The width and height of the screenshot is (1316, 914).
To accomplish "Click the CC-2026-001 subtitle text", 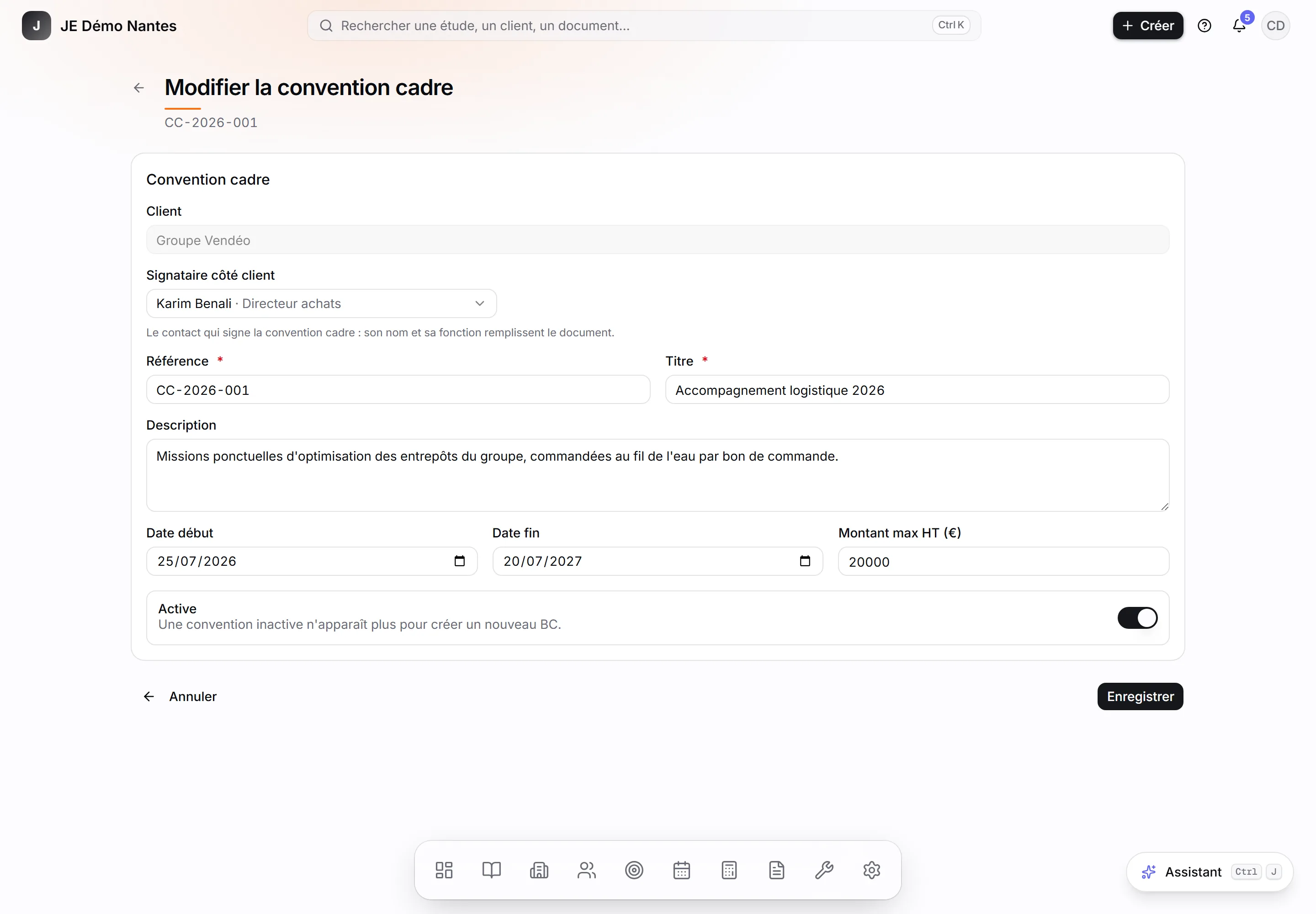I will [211, 122].
